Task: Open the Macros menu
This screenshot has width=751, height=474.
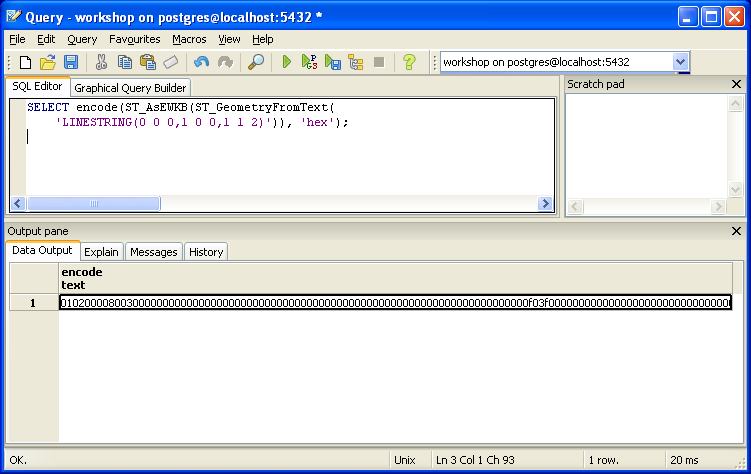Action: tap(189, 39)
